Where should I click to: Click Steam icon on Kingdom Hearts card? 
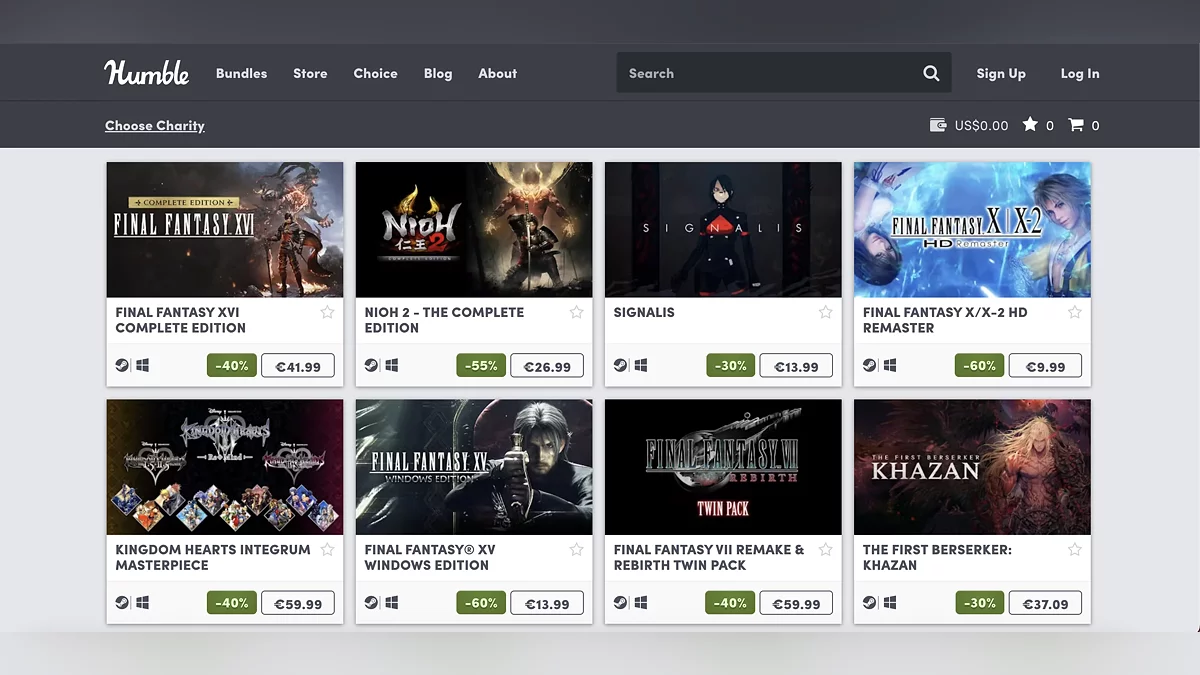(122, 603)
